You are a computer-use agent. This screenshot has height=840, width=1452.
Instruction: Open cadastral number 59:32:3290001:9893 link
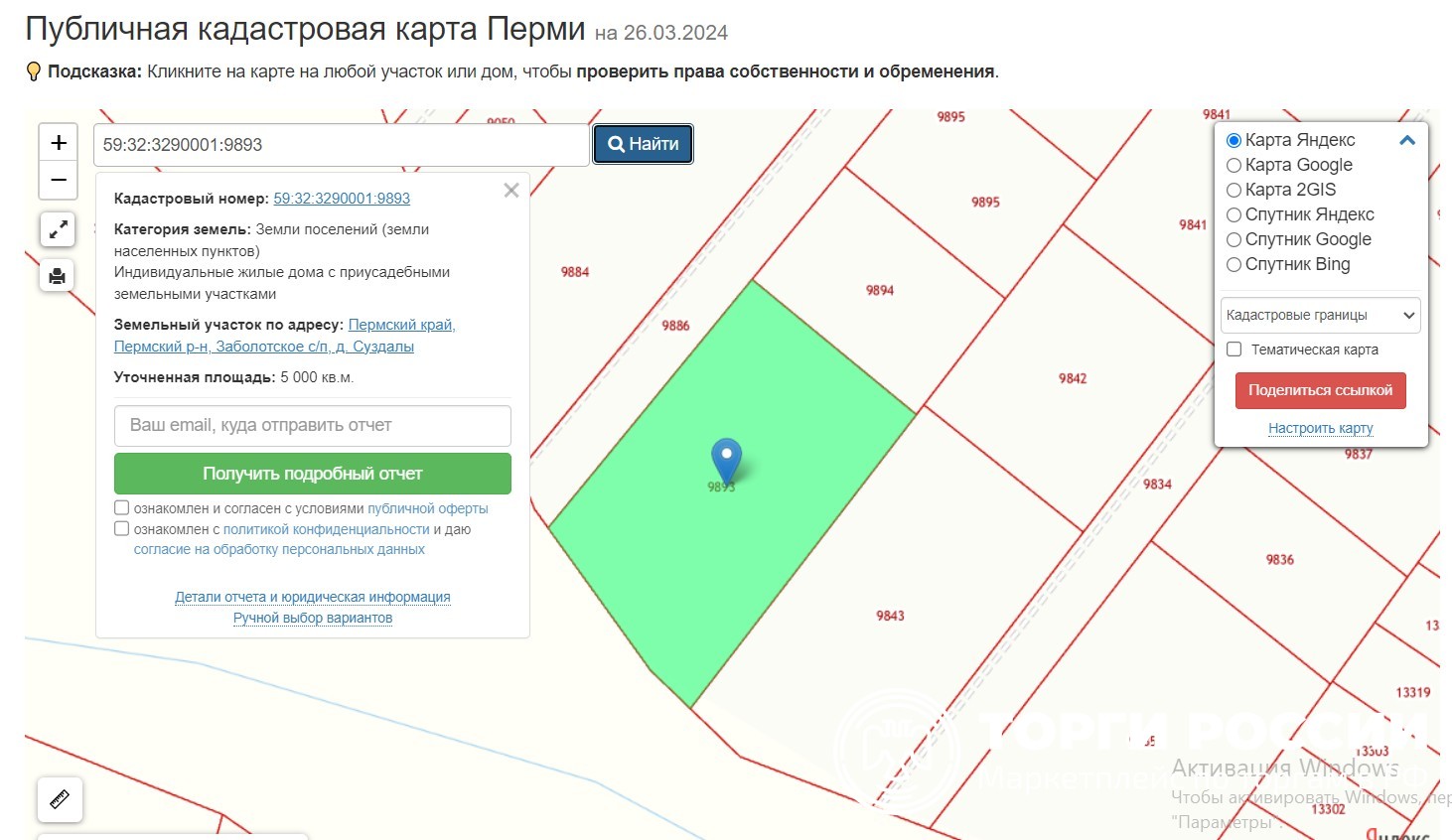(x=342, y=199)
